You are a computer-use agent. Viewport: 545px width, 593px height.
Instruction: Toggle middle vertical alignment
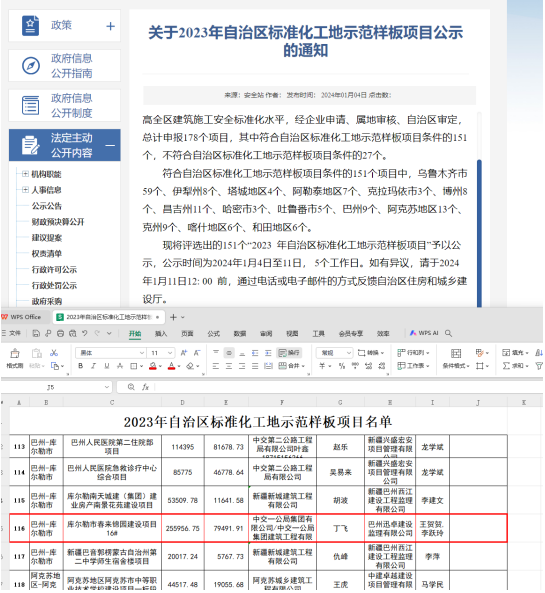point(229,353)
